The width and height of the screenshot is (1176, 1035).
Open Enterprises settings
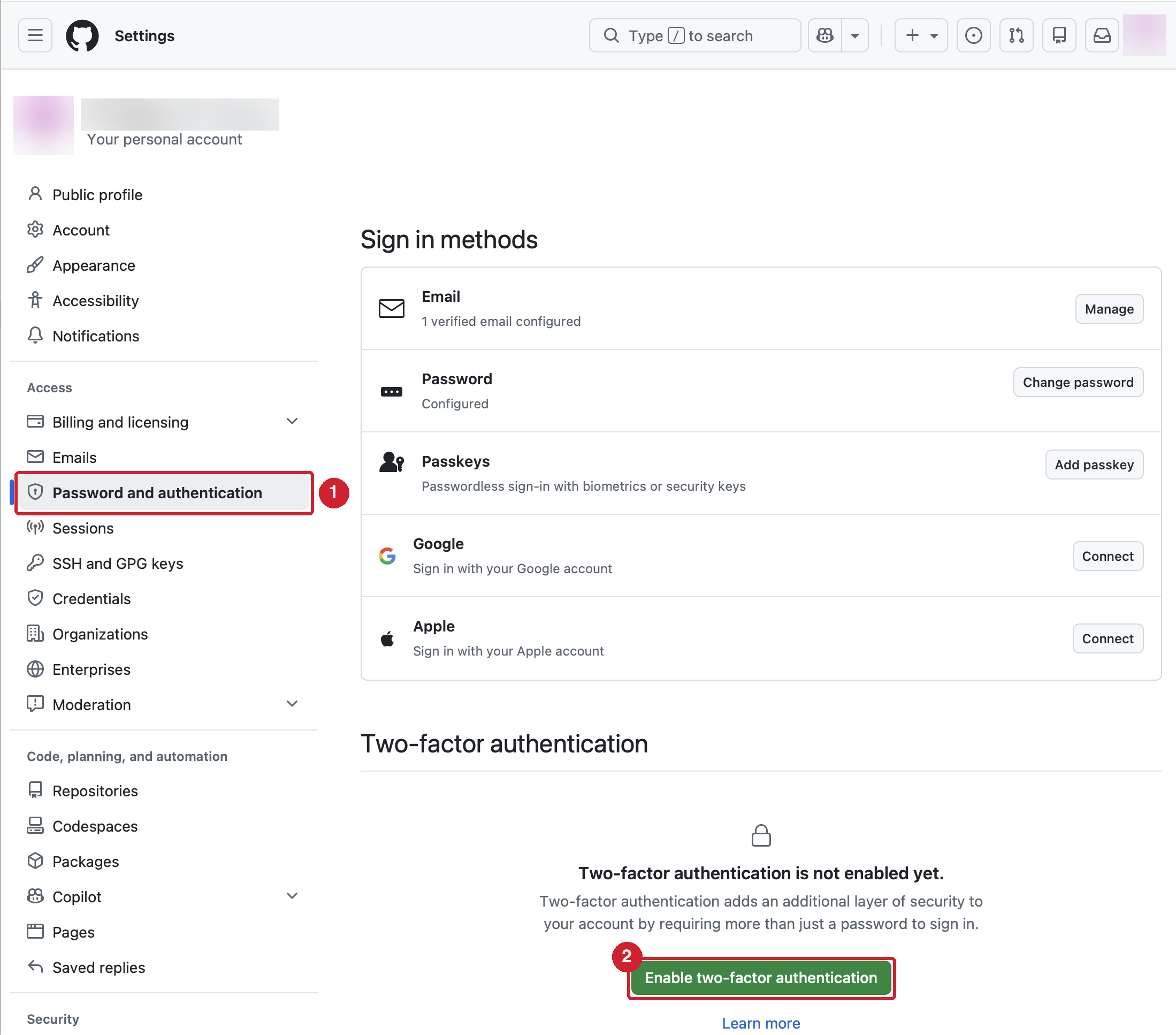[164, 669]
